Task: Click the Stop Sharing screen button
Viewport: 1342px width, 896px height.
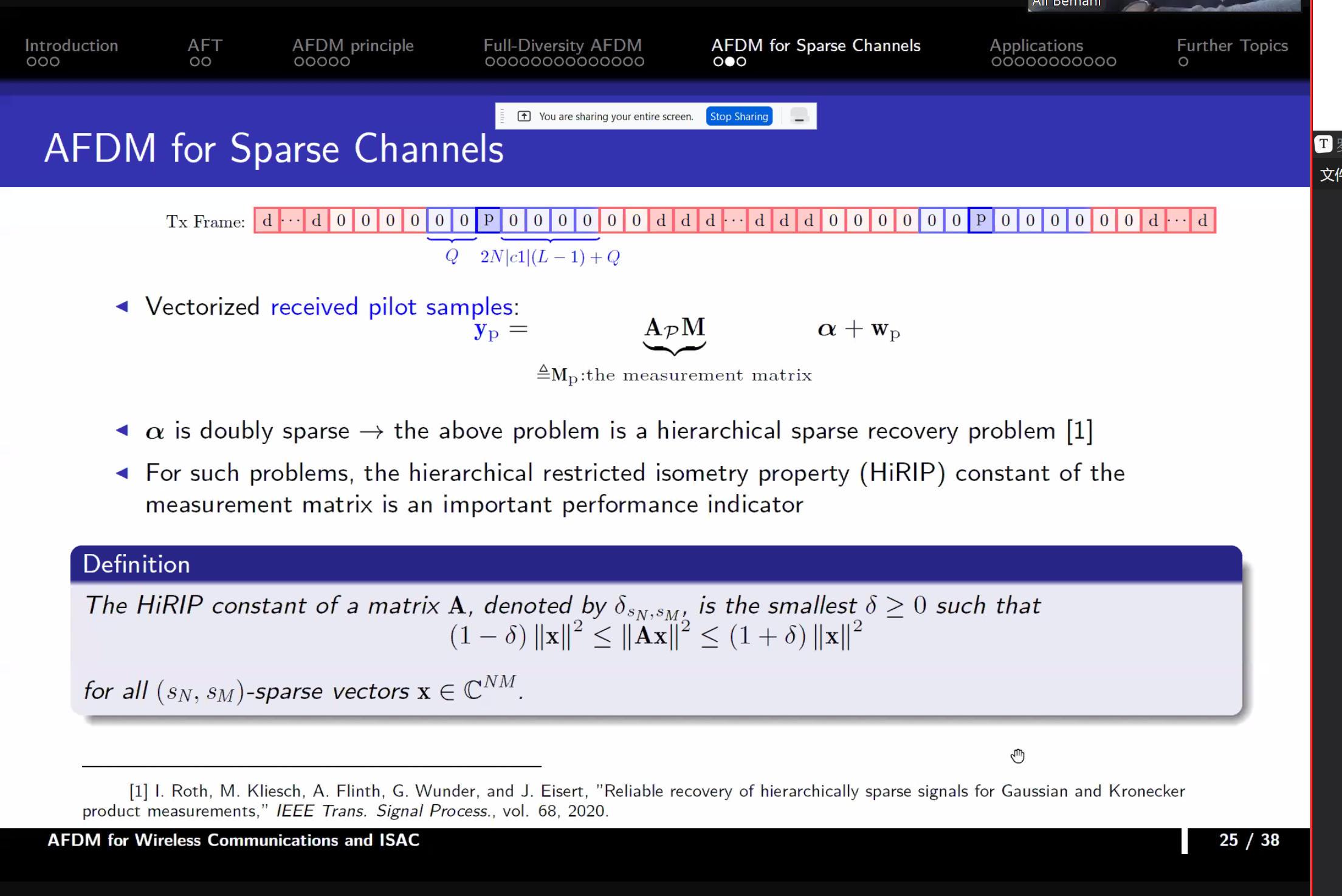Action: [738, 116]
